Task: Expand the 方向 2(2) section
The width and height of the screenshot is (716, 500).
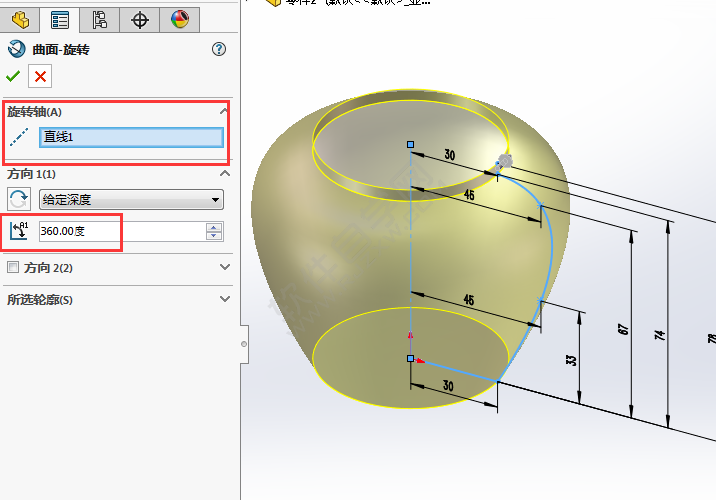Action: [x=225, y=267]
